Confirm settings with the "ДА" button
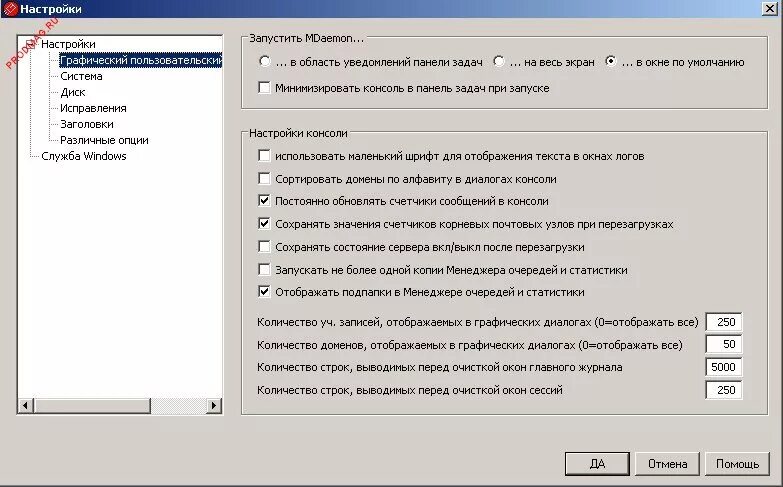 (x=597, y=464)
